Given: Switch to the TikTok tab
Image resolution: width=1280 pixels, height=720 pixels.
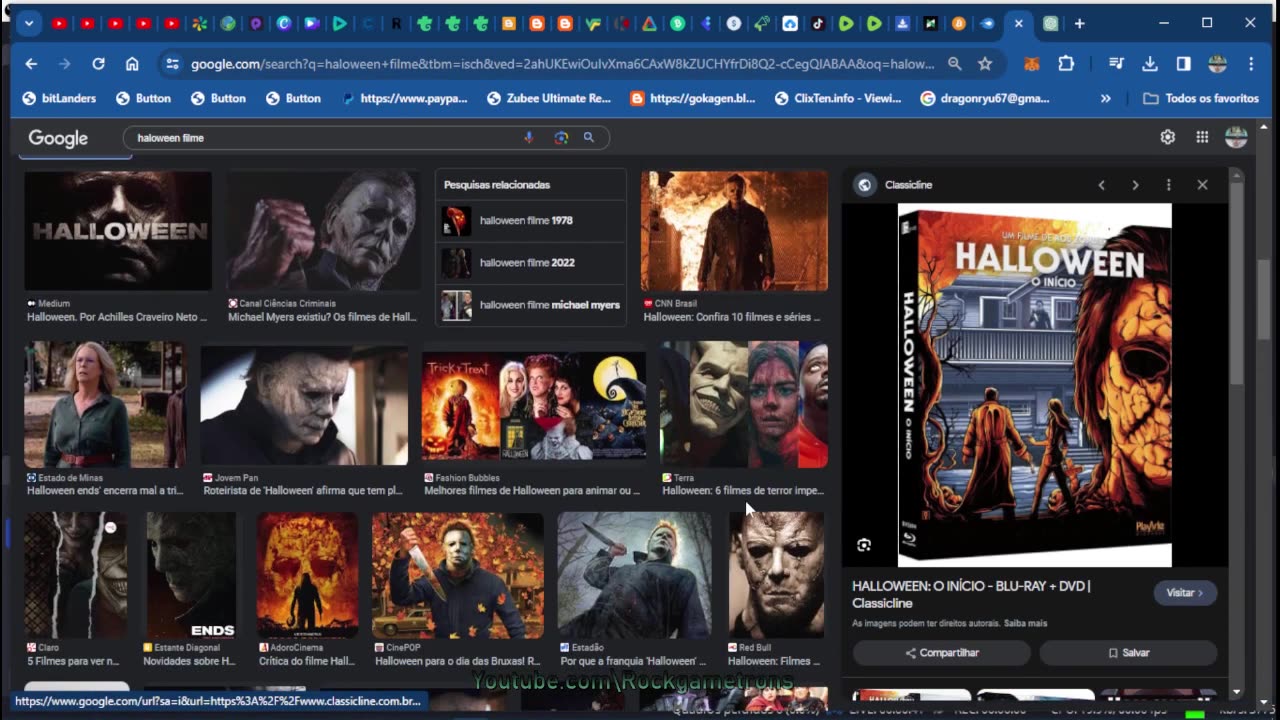Looking at the screenshot, I should [x=818, y=23].
